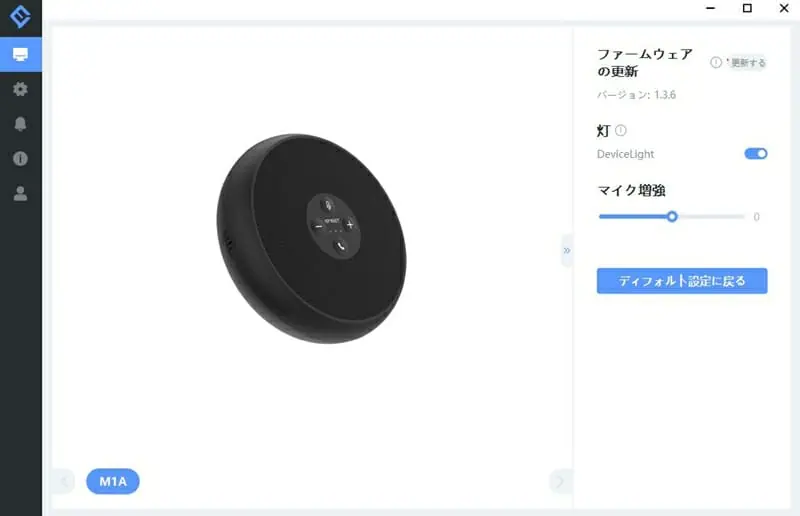This screenshot has height=516, width=800.
Task: Open the user account icon in sidebar
Action: pyautogui.click(x=20, y=193)
